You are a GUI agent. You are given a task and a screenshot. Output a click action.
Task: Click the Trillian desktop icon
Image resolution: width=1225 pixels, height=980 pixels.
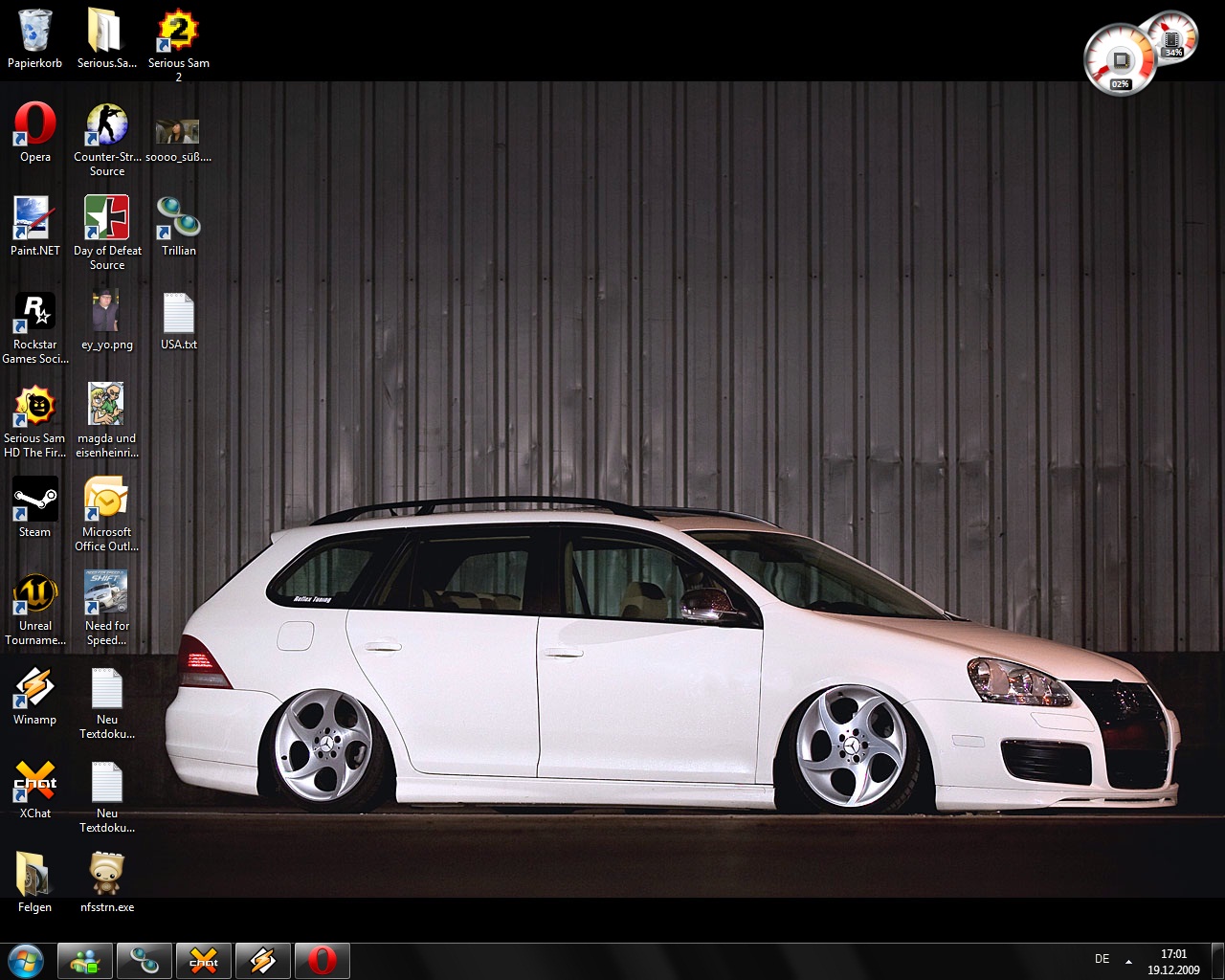click(178, 219)
